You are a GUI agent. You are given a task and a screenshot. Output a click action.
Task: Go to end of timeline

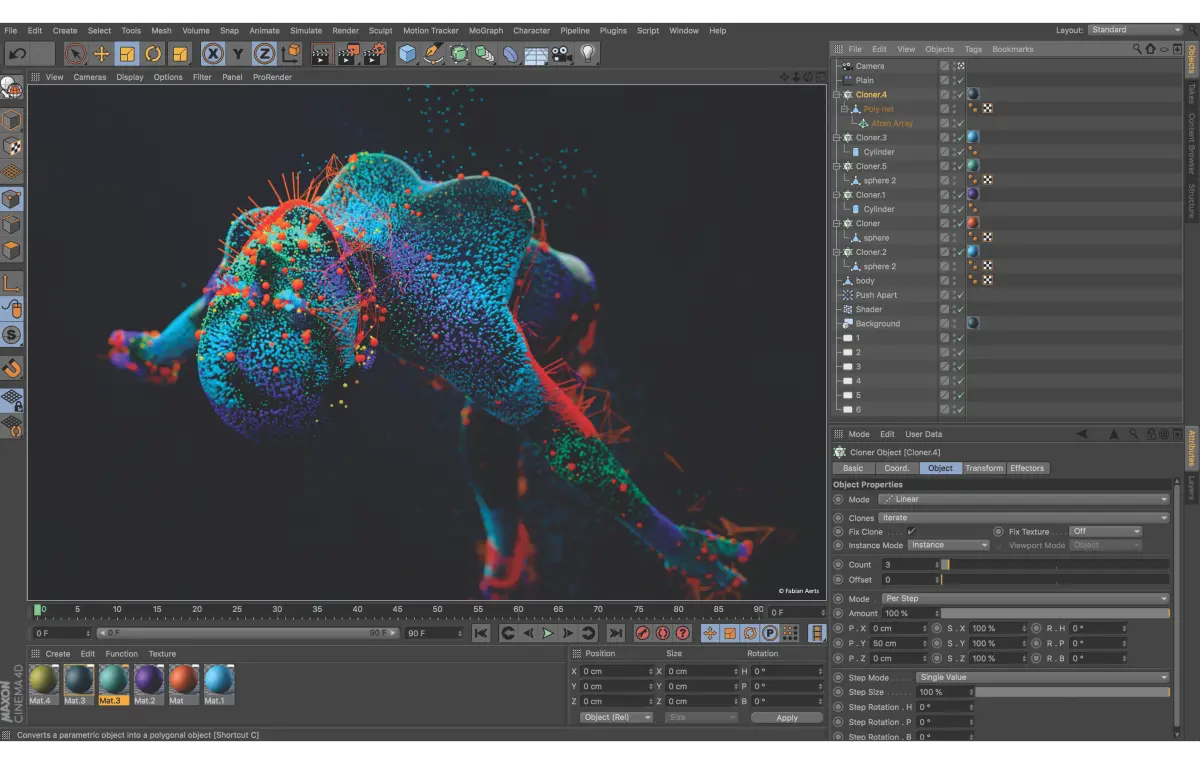[x=616, y=633]
